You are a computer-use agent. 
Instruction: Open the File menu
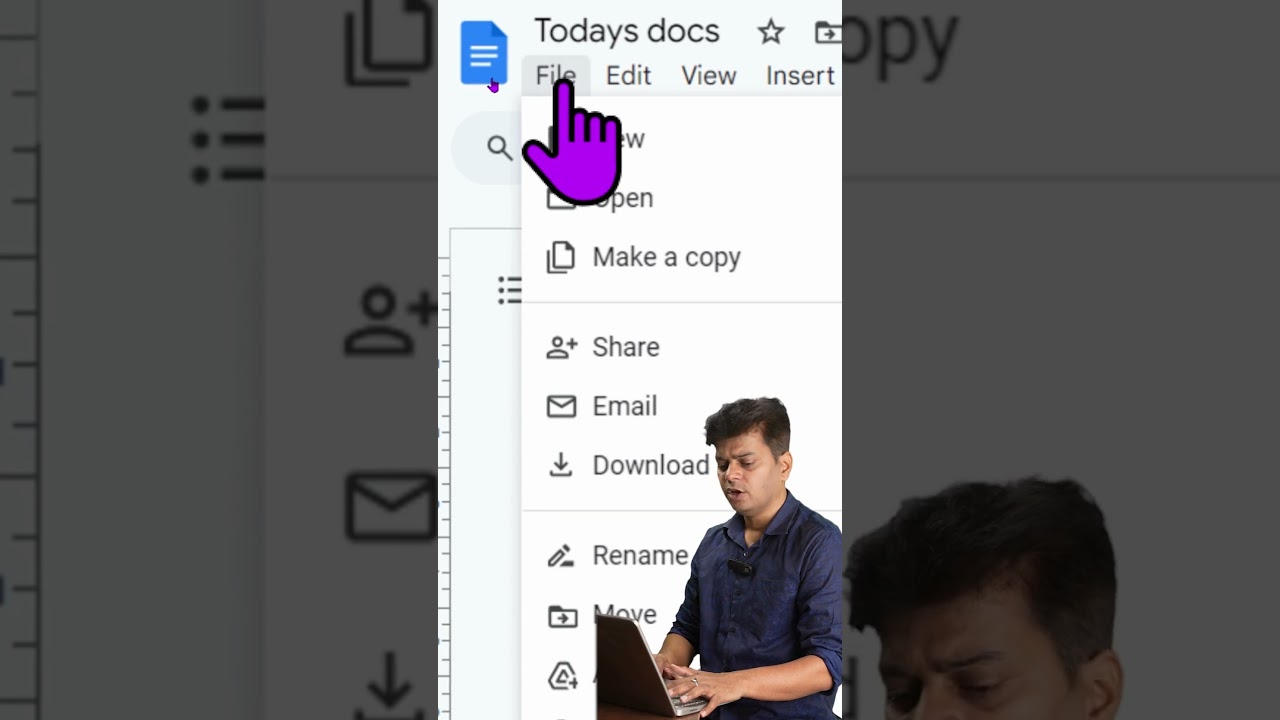click(556, 75)
